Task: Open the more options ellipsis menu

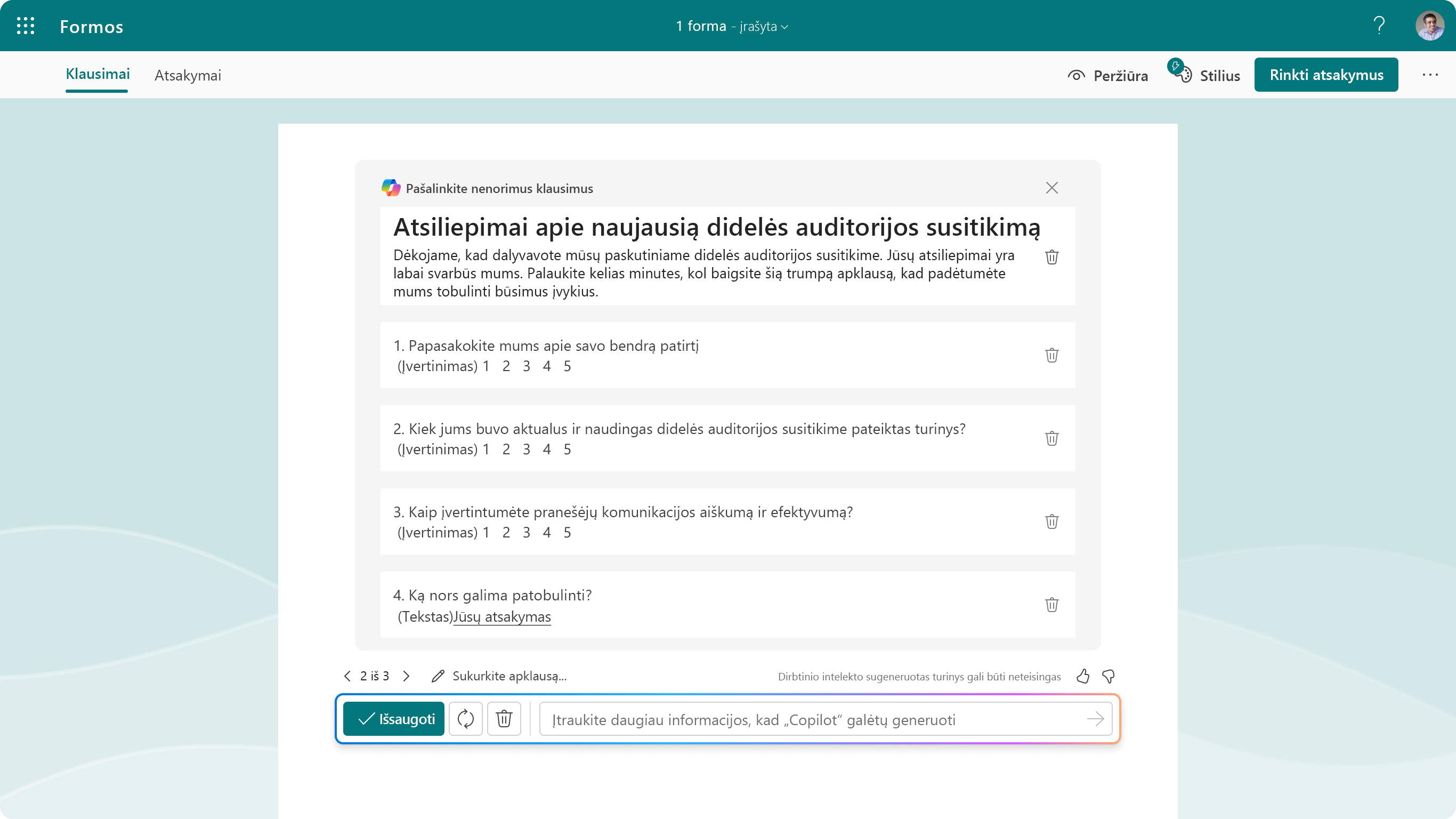Action: [1430, 75]
